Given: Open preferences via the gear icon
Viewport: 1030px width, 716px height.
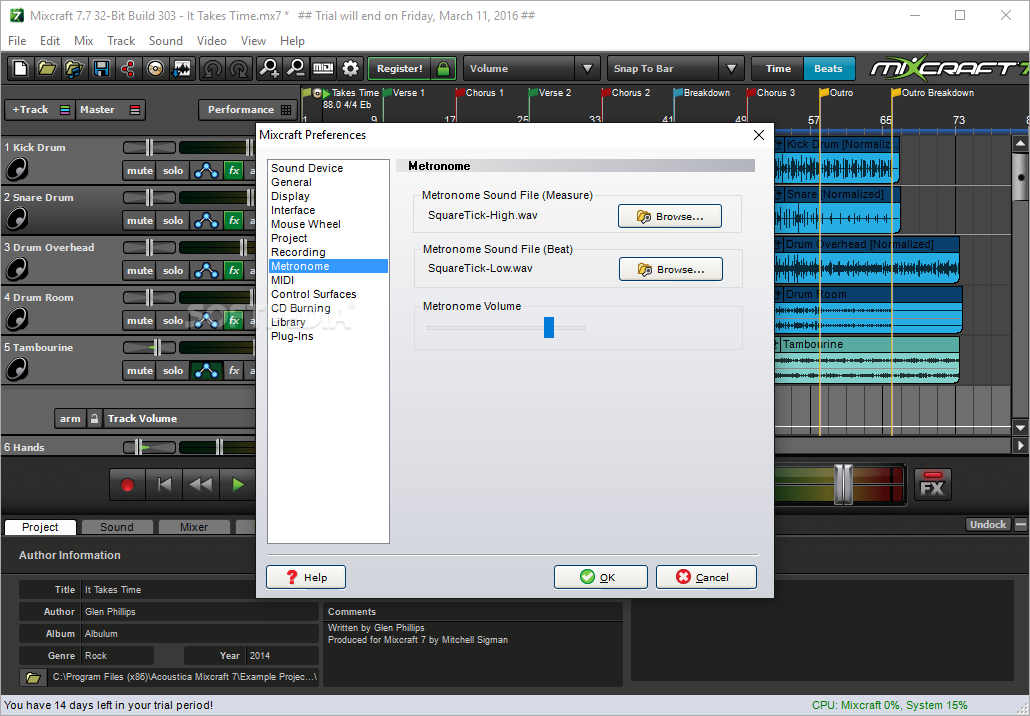Looking at the screenshot, I should pos(351,68).
